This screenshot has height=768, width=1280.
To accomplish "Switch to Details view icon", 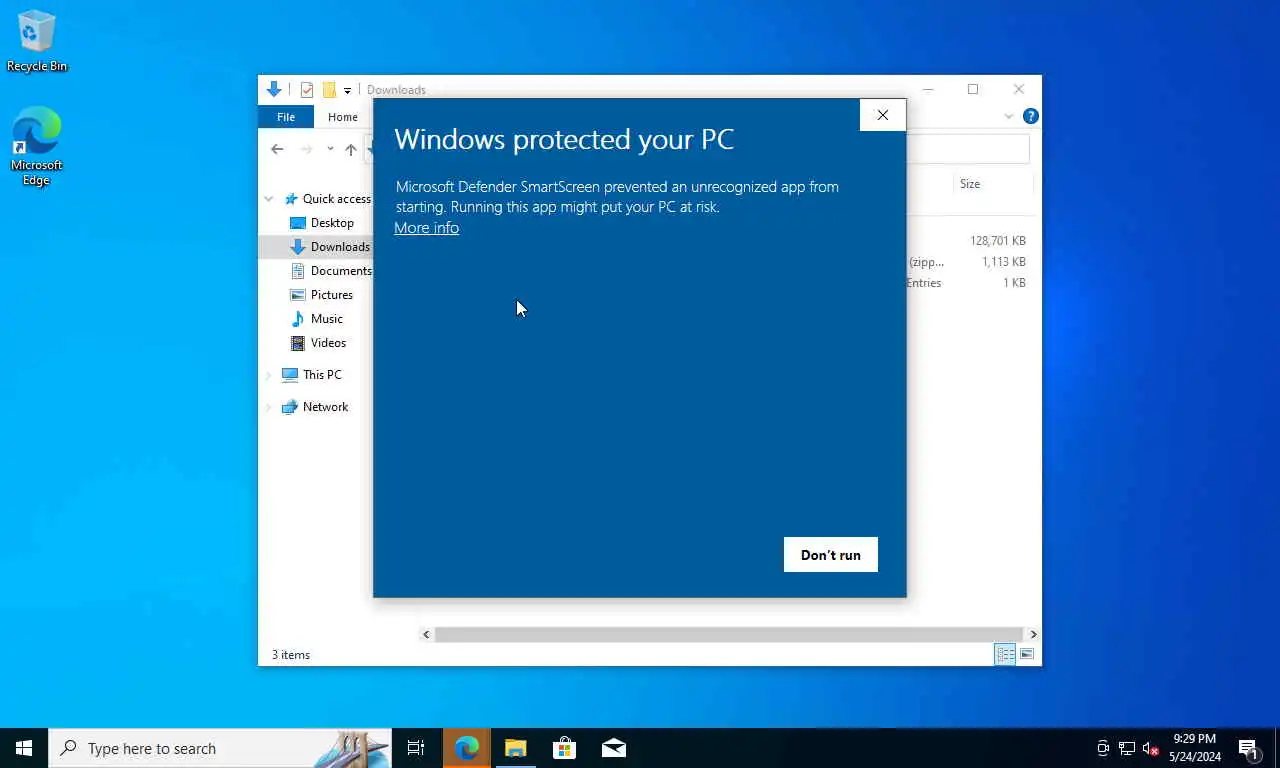I will pyautogui.click(x=1005, y=654).
